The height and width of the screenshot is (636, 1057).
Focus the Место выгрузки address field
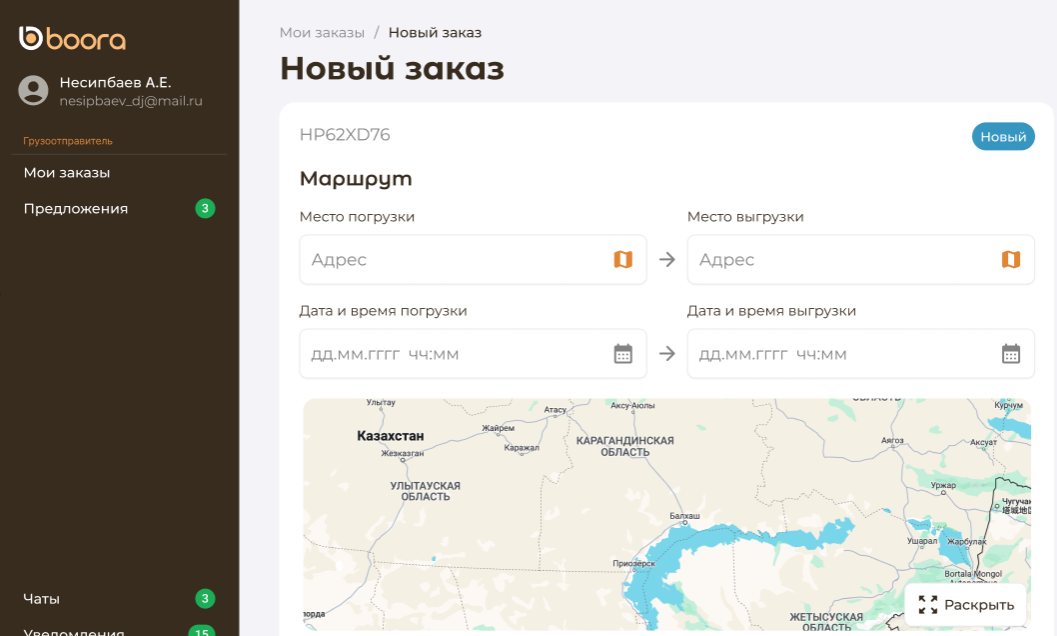(843, 260)
